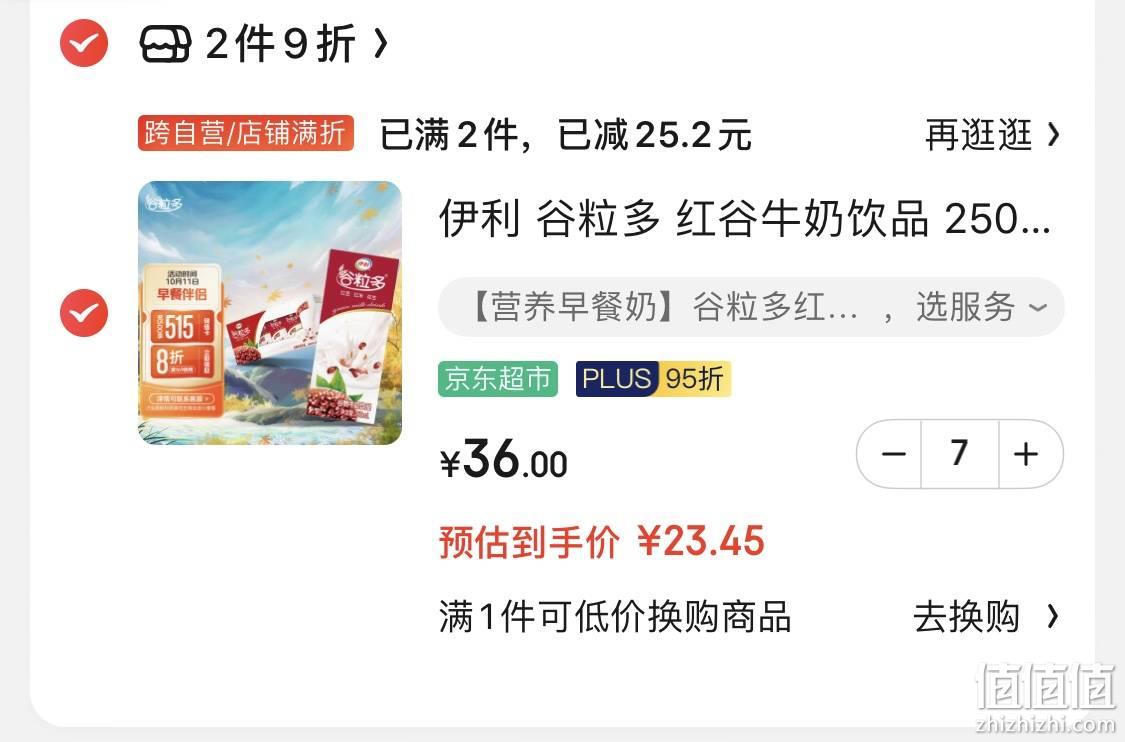Click the quantity field showing 7
The height and width of the screenshot is (742, 1125).
[x=959, y=454]
